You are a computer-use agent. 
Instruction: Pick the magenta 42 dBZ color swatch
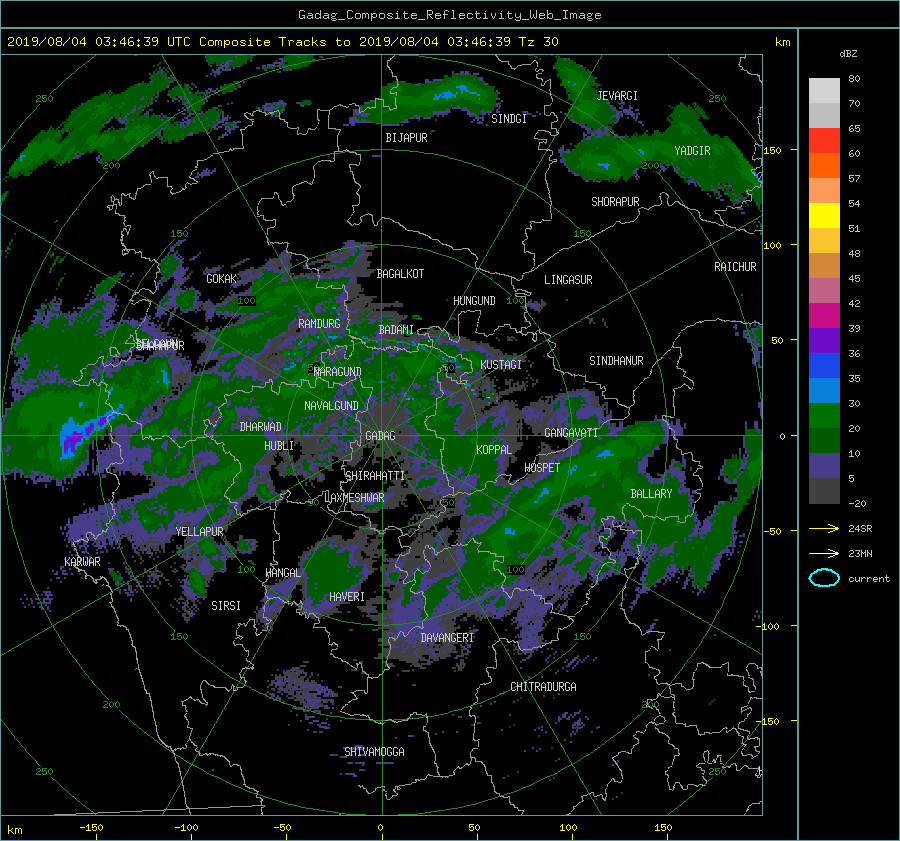click(824, 315)
